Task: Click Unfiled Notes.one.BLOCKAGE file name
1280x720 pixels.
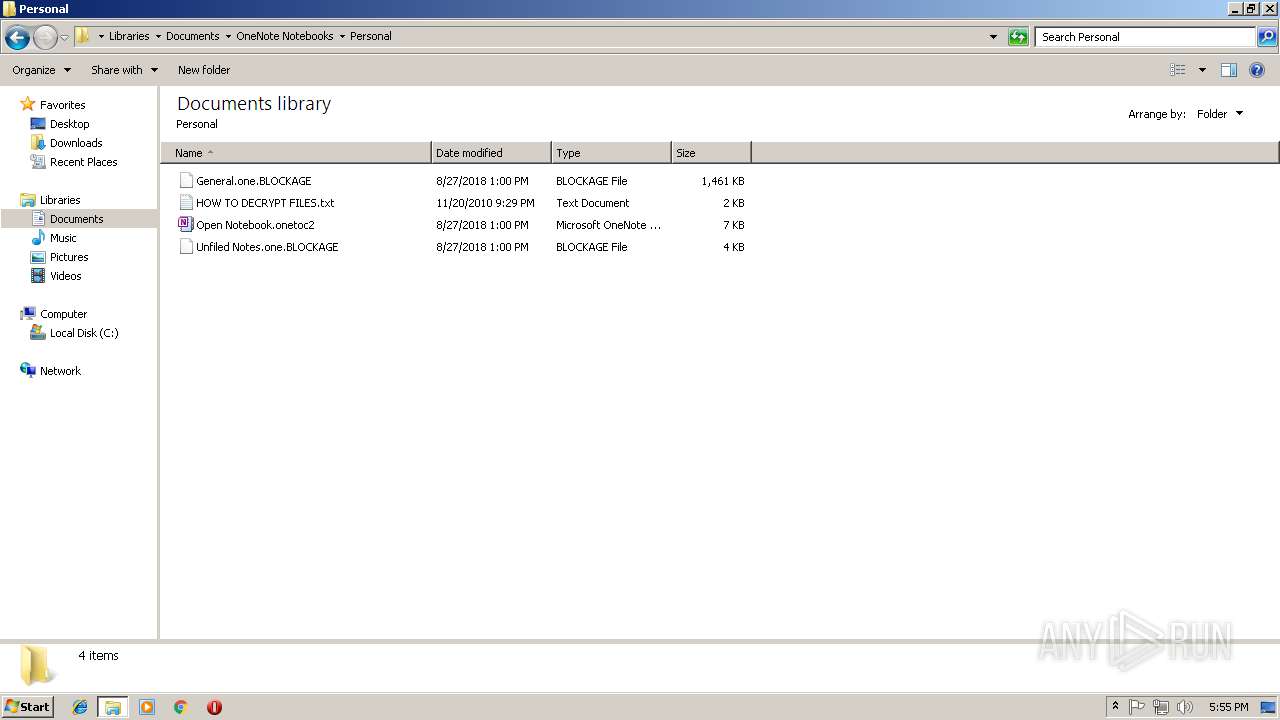Action: pos(267,247)
